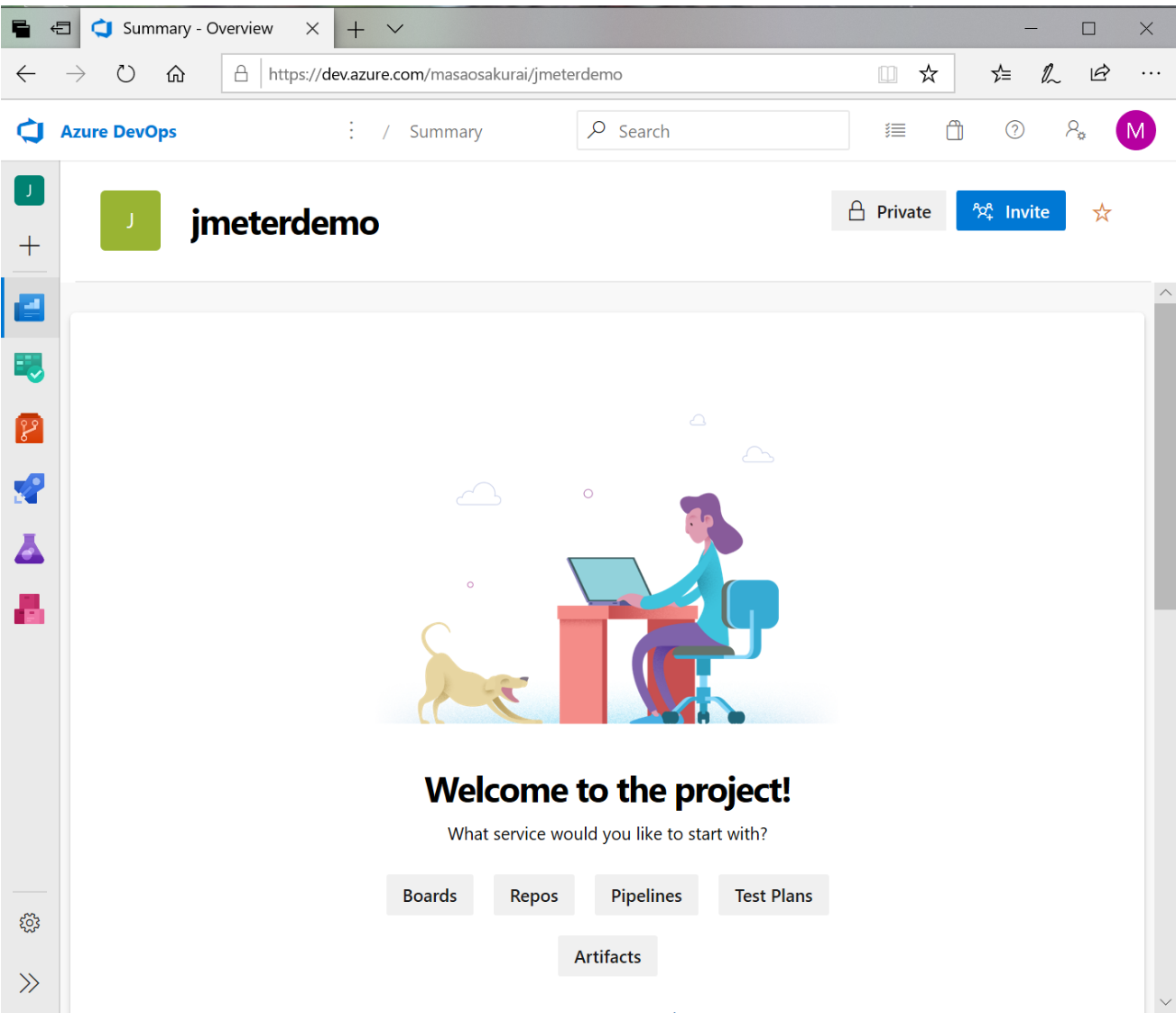This screenshot has width=1176, height=1013.
Task: Switch to the Summary - Overview browser tab
Action: click(197, 29)
